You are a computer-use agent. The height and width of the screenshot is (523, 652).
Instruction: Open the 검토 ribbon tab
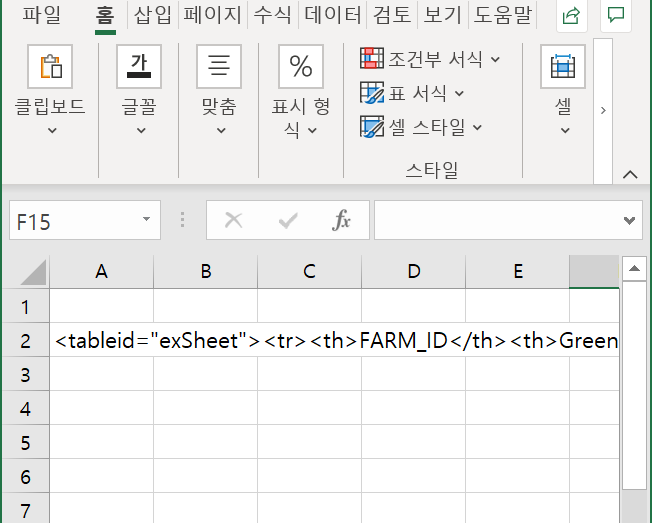click(392, 15)
